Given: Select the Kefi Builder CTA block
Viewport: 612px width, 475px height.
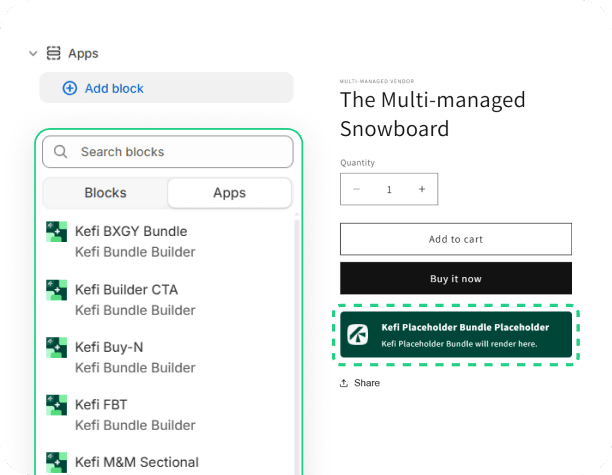Looking at the screenshot, I should [x=168, y=300].
